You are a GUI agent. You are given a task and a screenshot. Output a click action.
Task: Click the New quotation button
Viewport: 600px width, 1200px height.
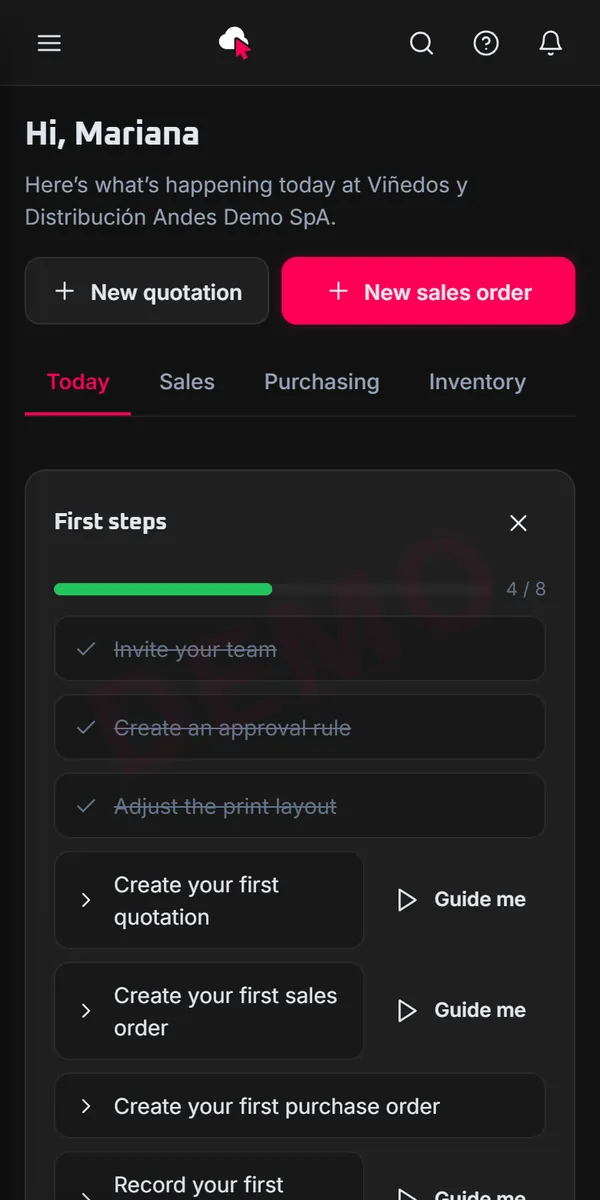pyautogui.click(x=147, y=291)
